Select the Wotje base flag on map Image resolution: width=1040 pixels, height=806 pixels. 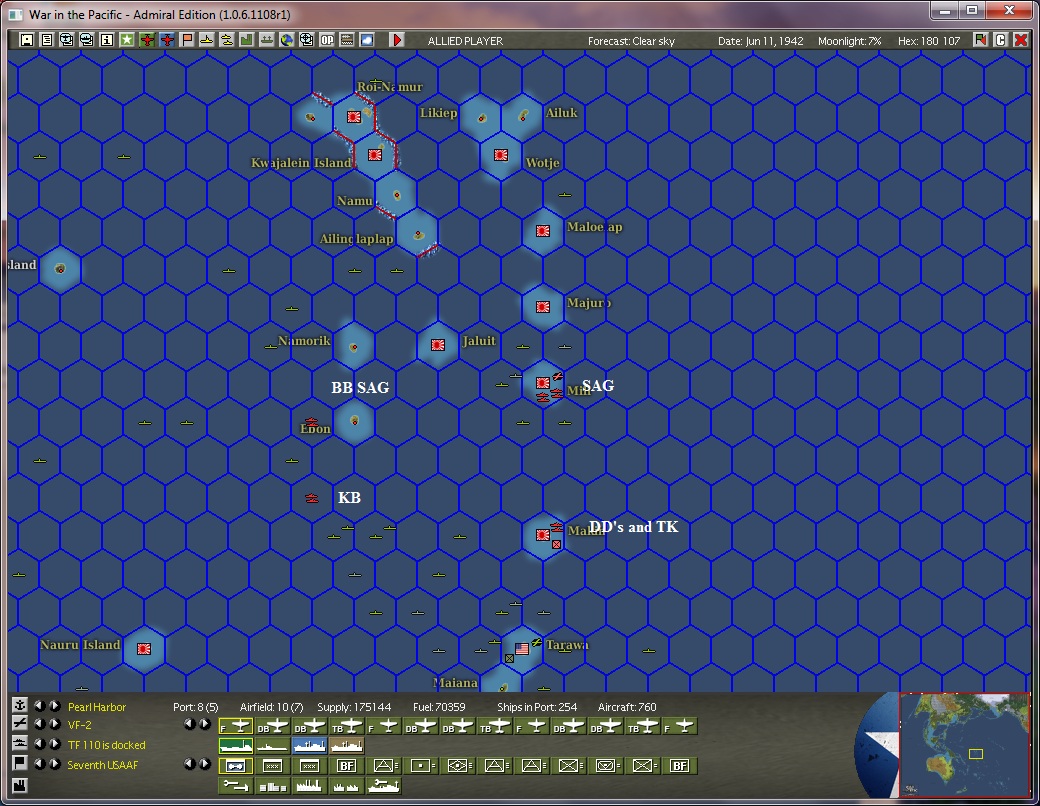click(x=501, y=155)
